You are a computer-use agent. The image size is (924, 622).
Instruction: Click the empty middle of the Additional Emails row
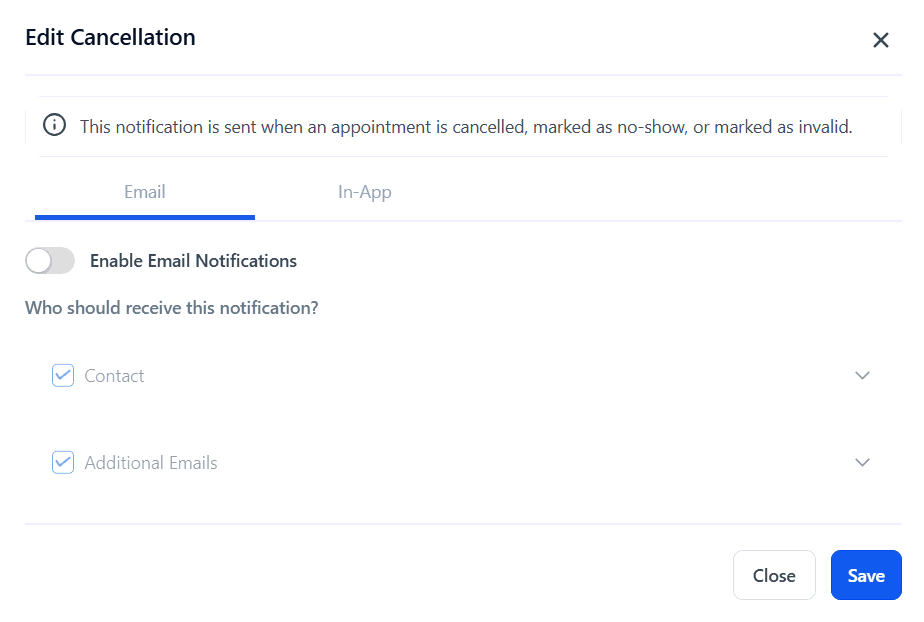(x=520, y=463)
